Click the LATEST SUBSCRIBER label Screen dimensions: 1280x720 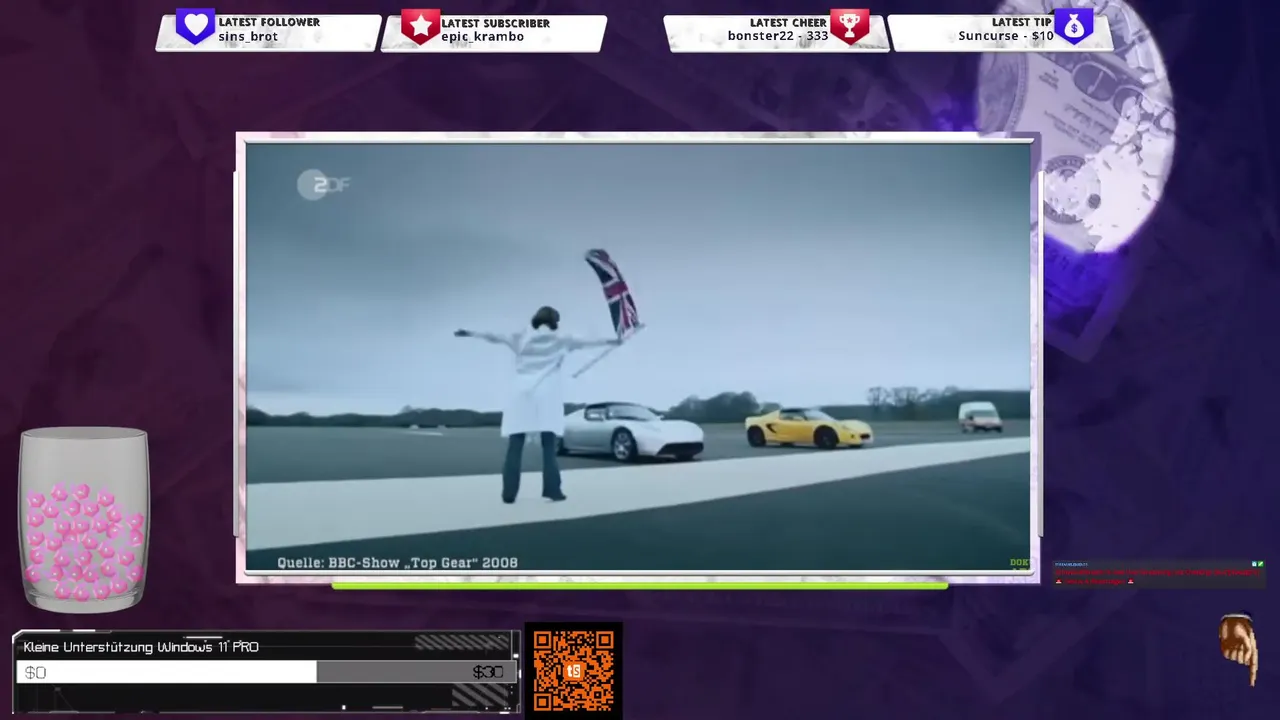tap(495, 23)
